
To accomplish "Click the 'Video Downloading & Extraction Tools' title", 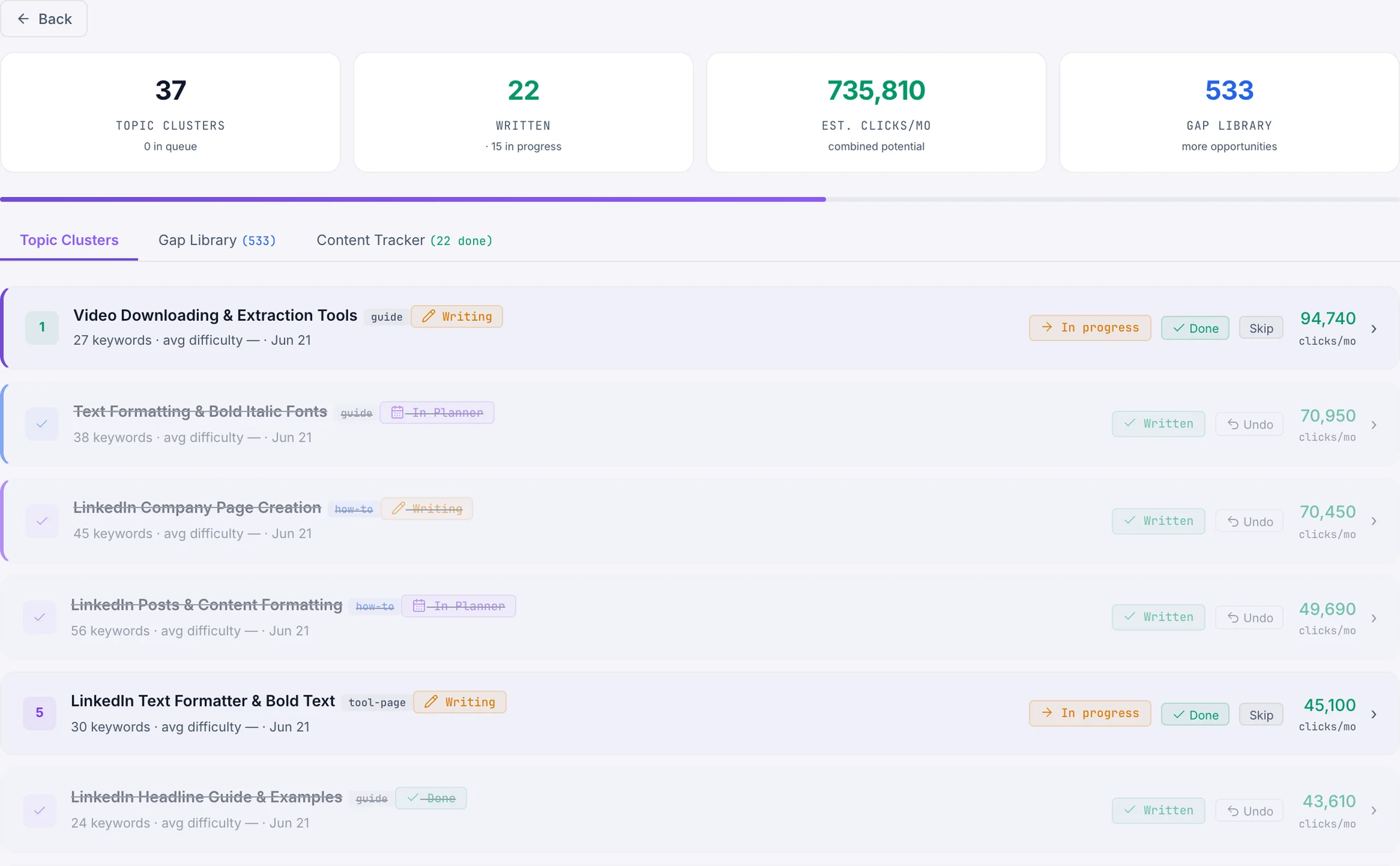I will 215,316.
